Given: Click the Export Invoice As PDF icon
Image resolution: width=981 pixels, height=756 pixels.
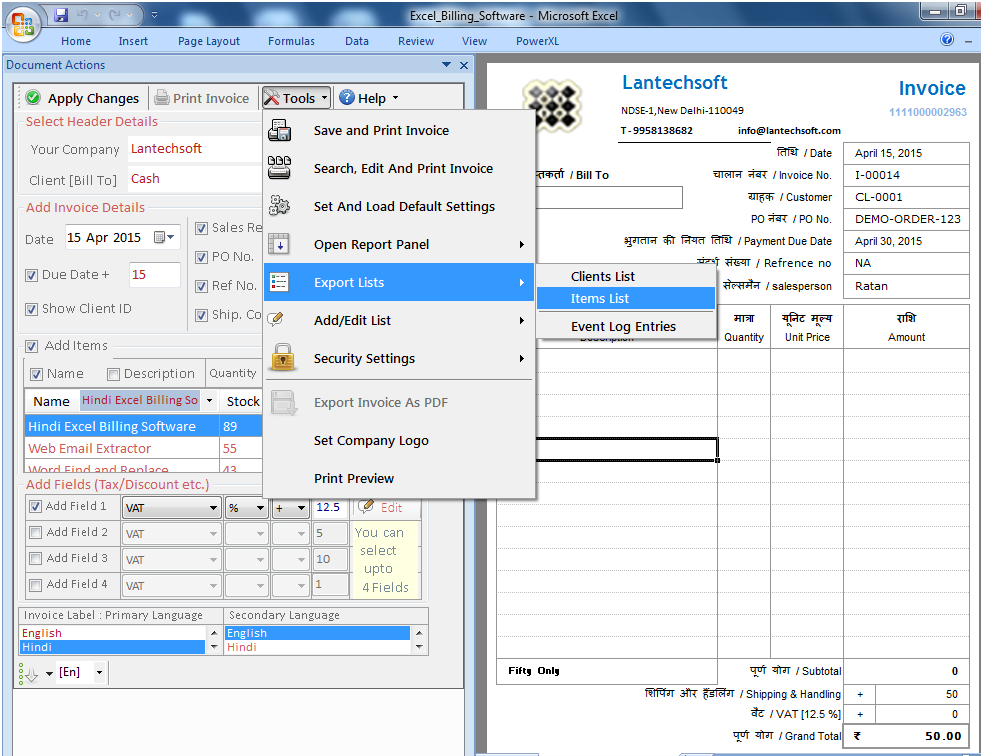Looking at the screenshot, I should click(283, 402).
